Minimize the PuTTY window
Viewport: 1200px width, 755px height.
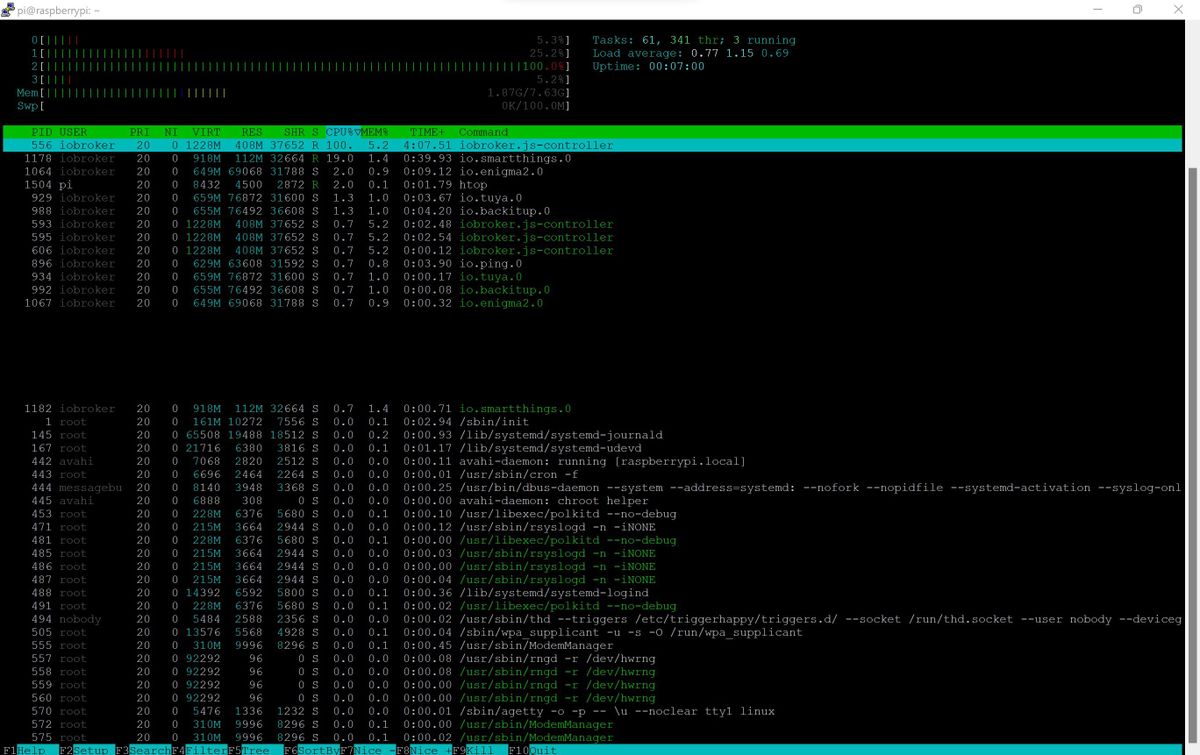coord(1099,9)
